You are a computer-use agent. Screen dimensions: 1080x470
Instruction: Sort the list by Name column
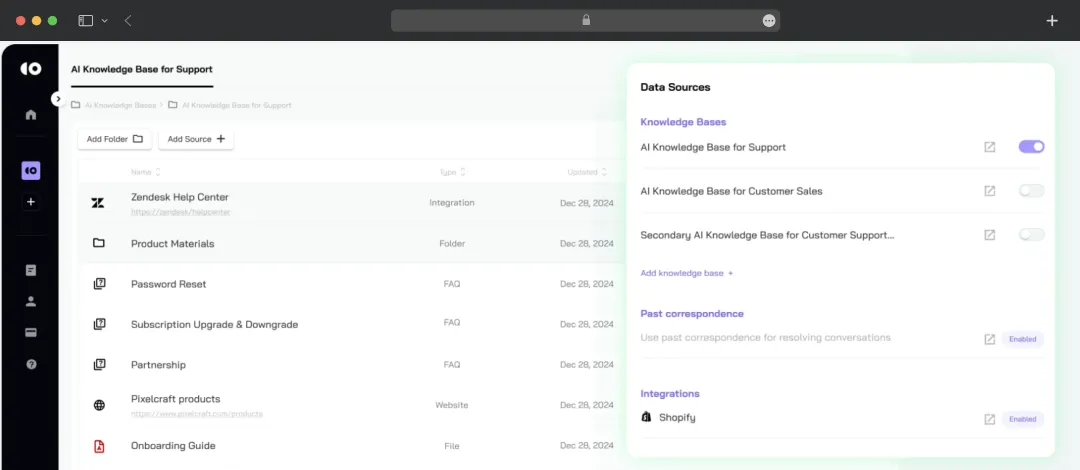145,172
